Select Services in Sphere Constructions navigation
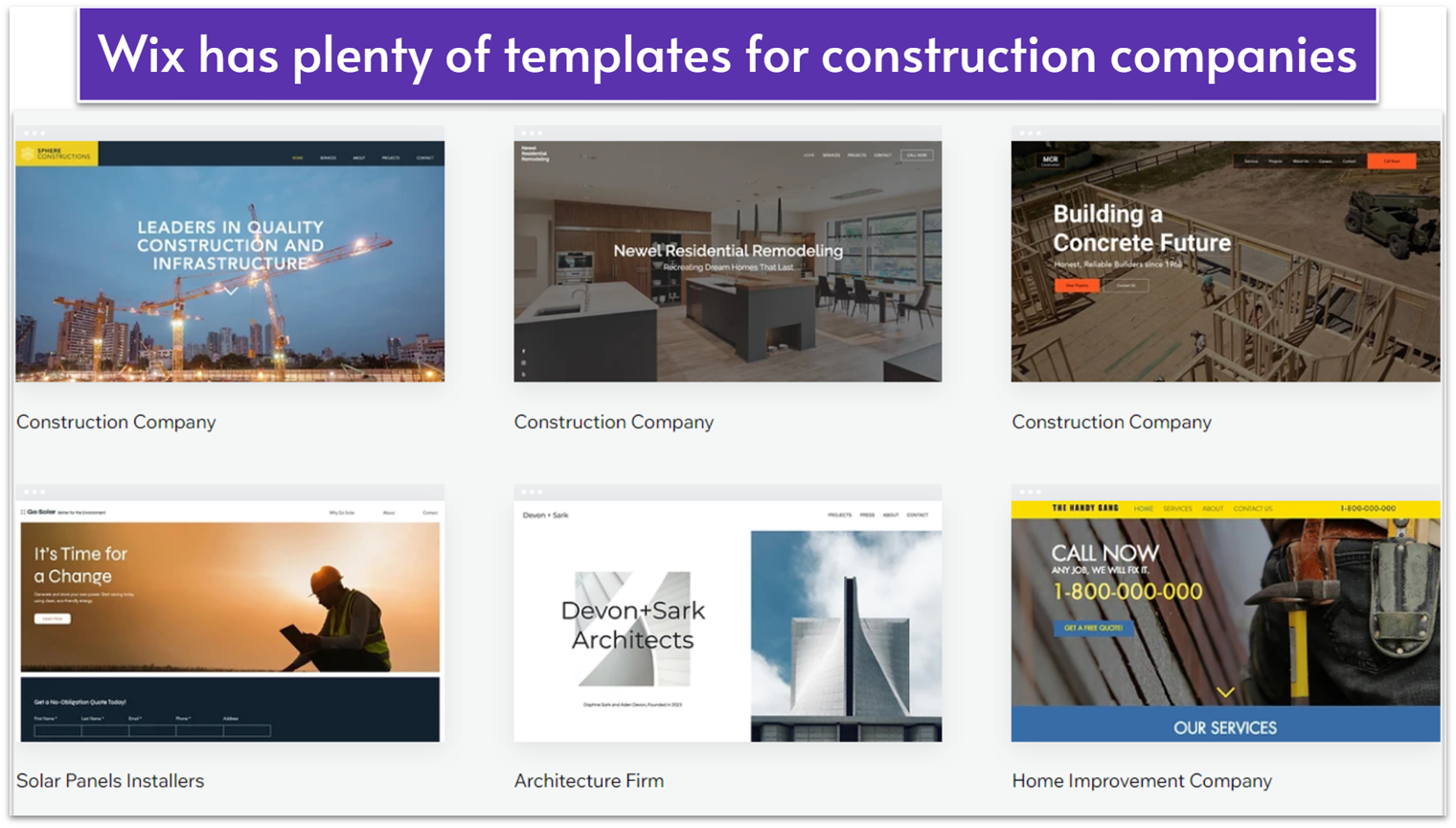1456x828 pixels. click(x=328, y=158)
